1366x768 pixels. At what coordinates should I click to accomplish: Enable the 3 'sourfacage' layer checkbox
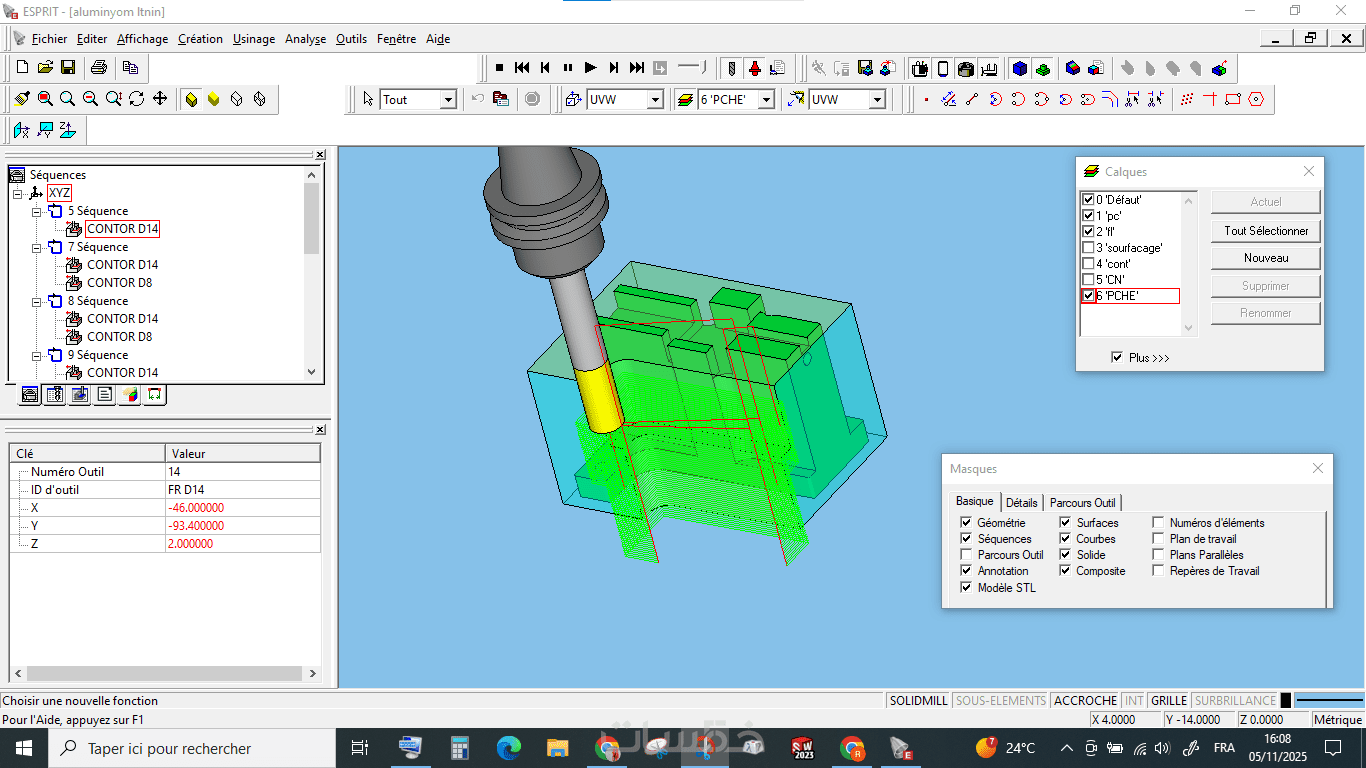1088,247
